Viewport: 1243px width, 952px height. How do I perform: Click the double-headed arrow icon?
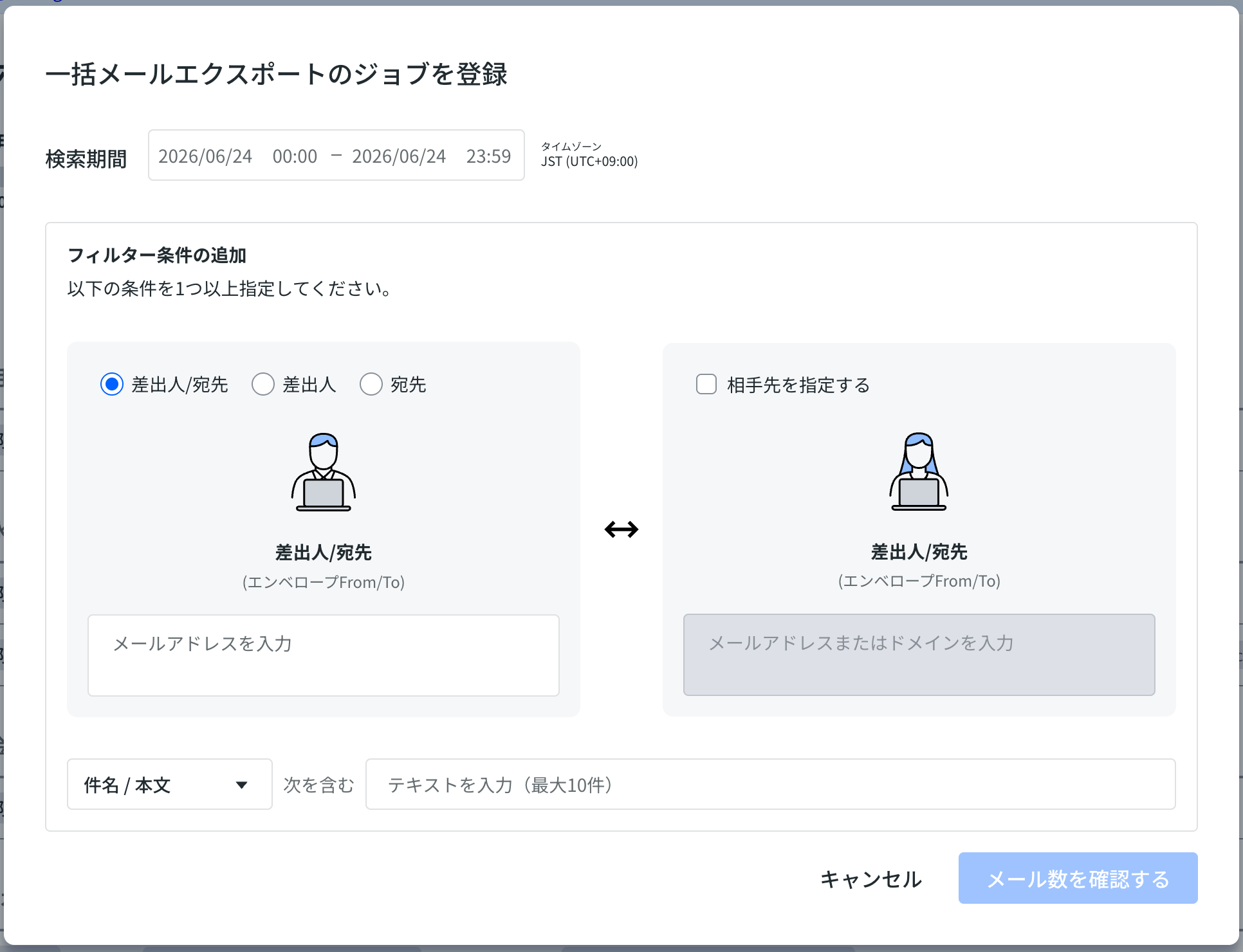[x=621, y=529]
